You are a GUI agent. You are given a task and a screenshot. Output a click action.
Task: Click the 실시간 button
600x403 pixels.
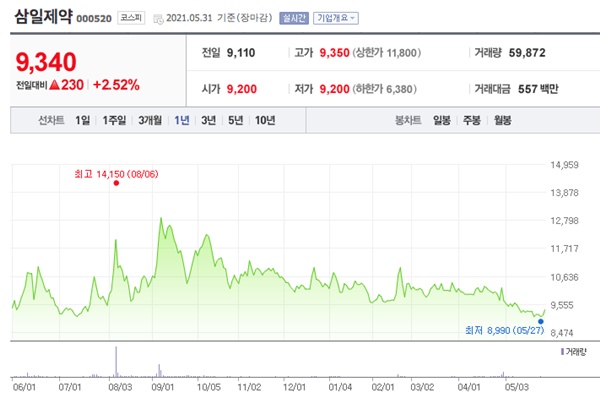[x=293, y=18]
